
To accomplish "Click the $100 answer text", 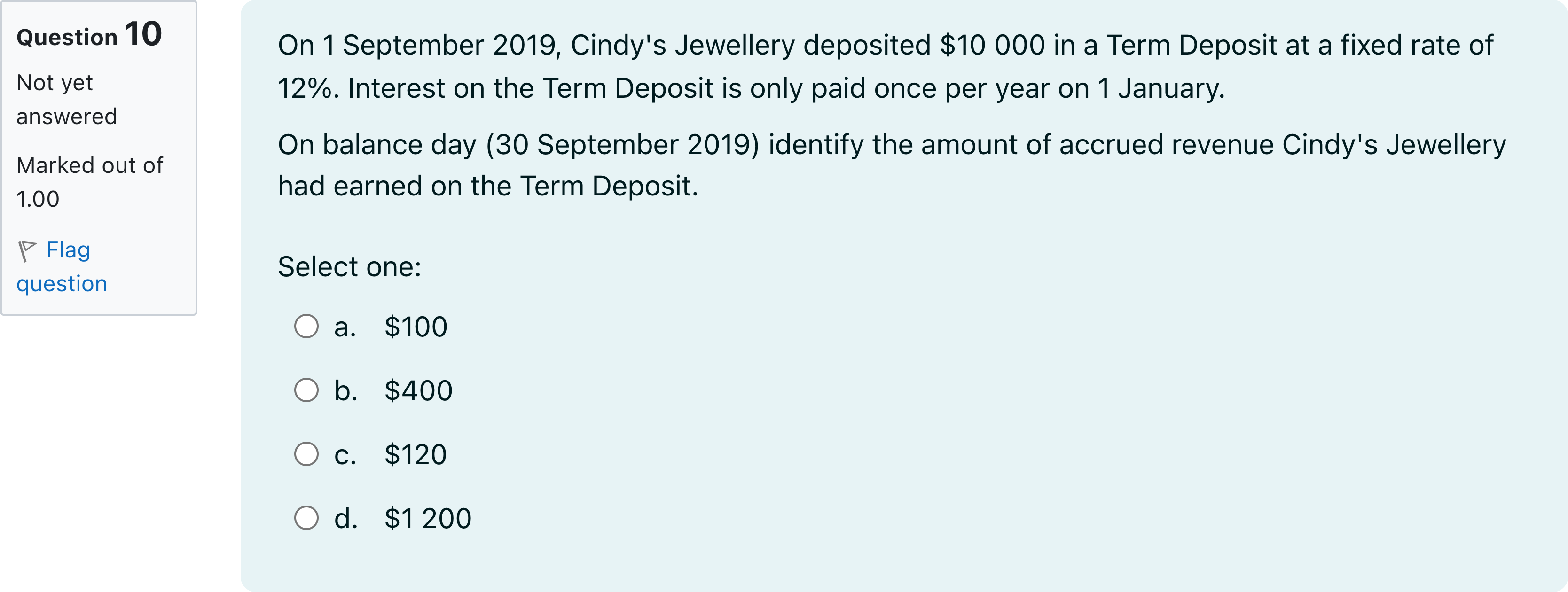I will [416, 327].
